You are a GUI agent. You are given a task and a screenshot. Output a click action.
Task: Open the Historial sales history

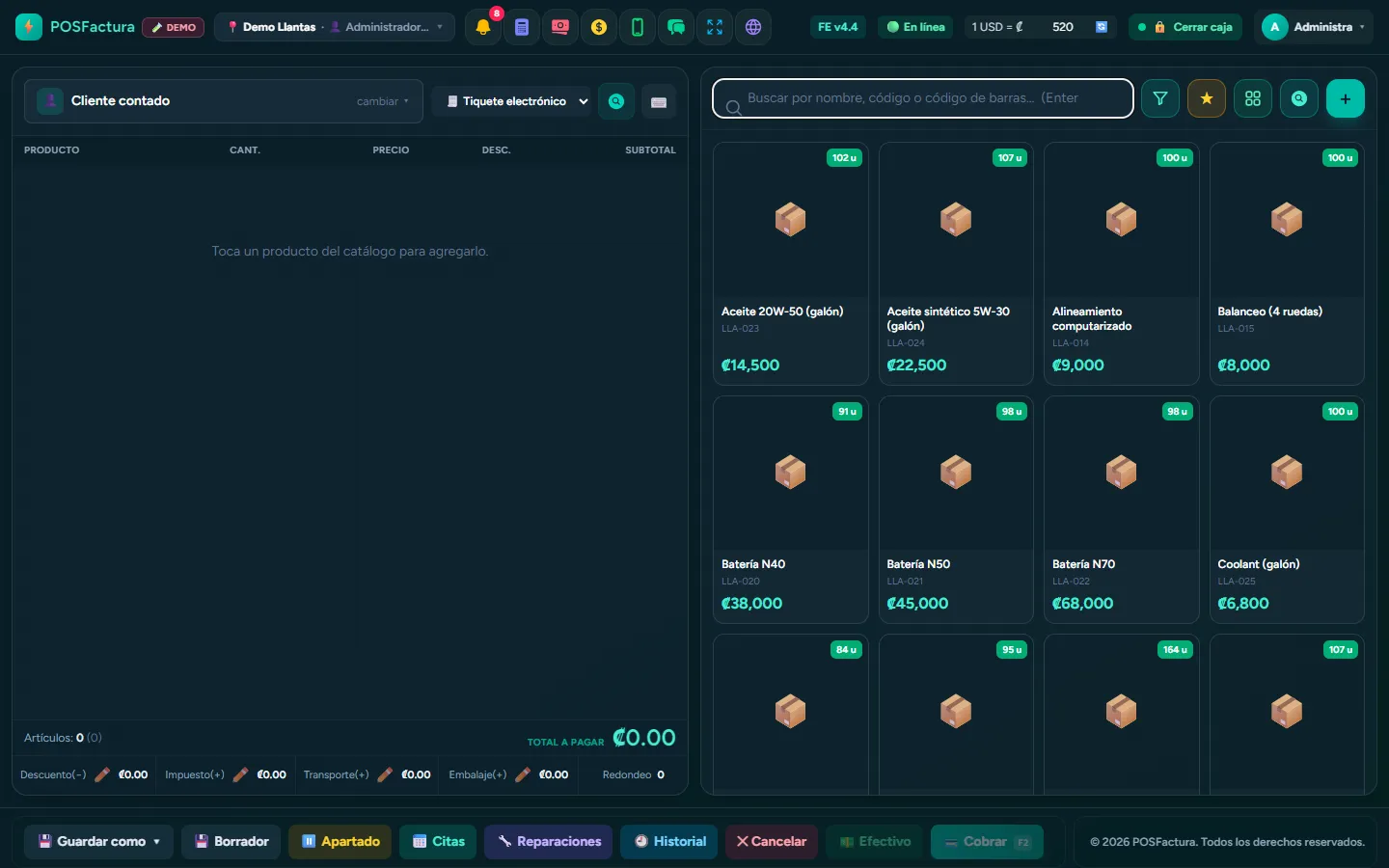point(669,842)
